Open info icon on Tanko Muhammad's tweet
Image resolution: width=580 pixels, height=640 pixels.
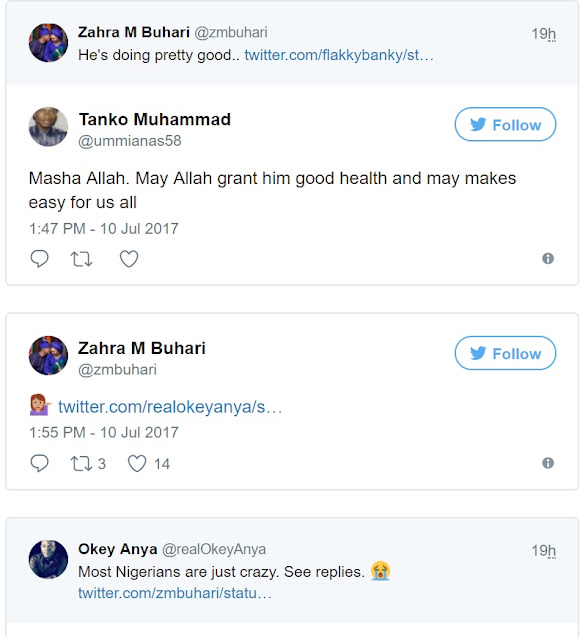click(x=548, y=258)
